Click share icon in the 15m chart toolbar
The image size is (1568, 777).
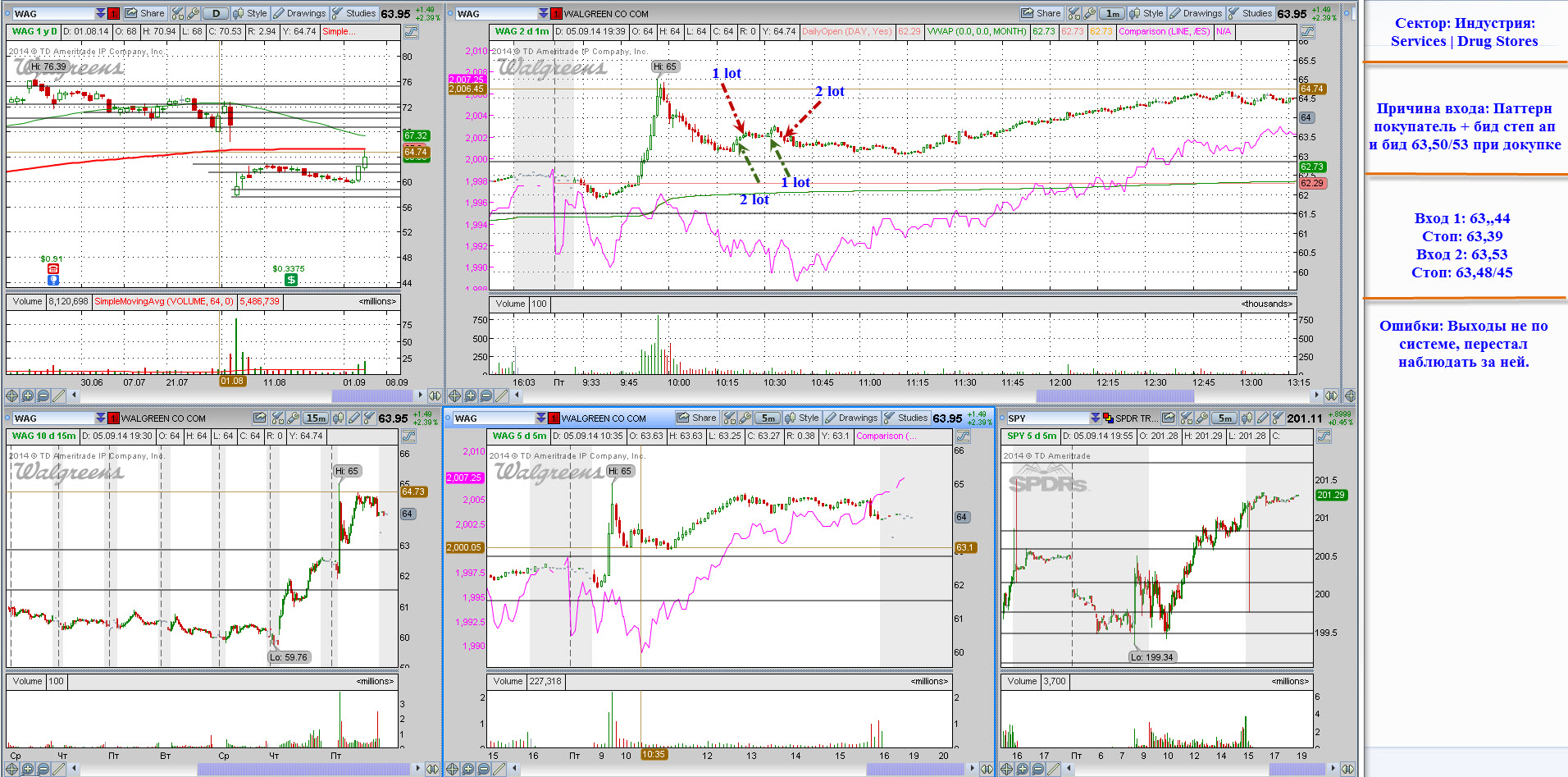point(260,418)
